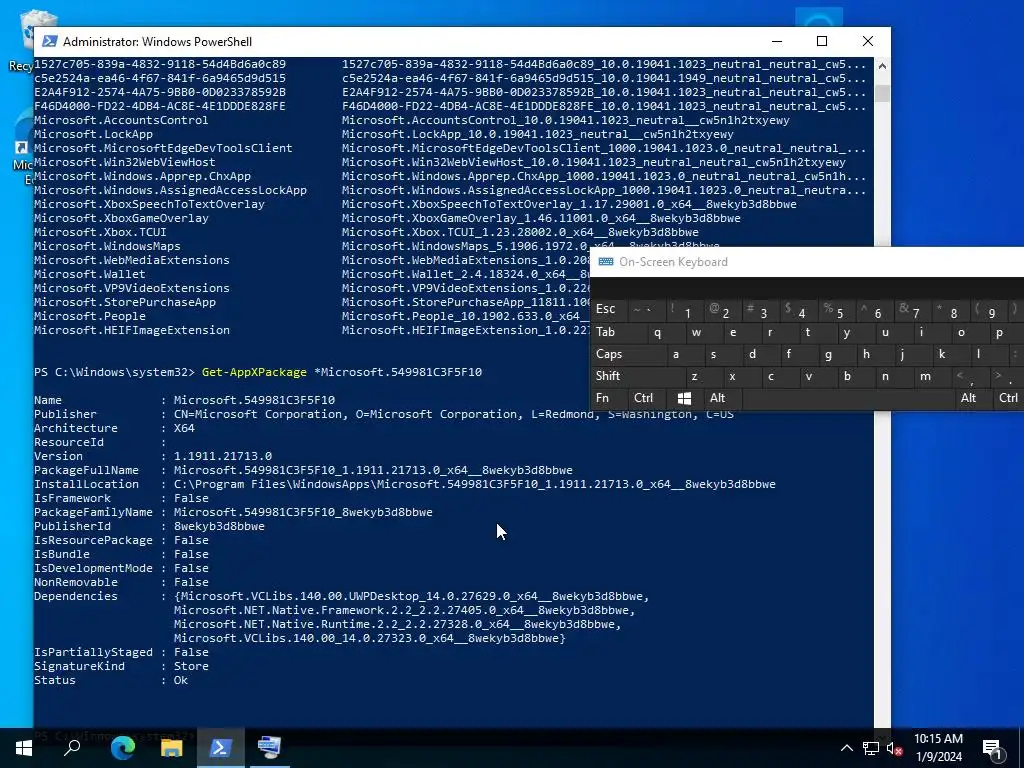Open On-Screen Keyboard taskbar button
Image resolution: width=1024 pixels, height=768 pixels.
269,747
